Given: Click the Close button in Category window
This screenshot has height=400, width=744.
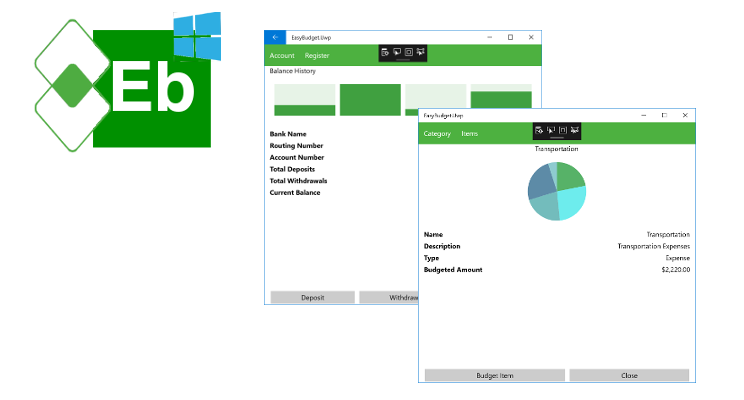Looking at the screenshot, I should click(x=629, y=375).
